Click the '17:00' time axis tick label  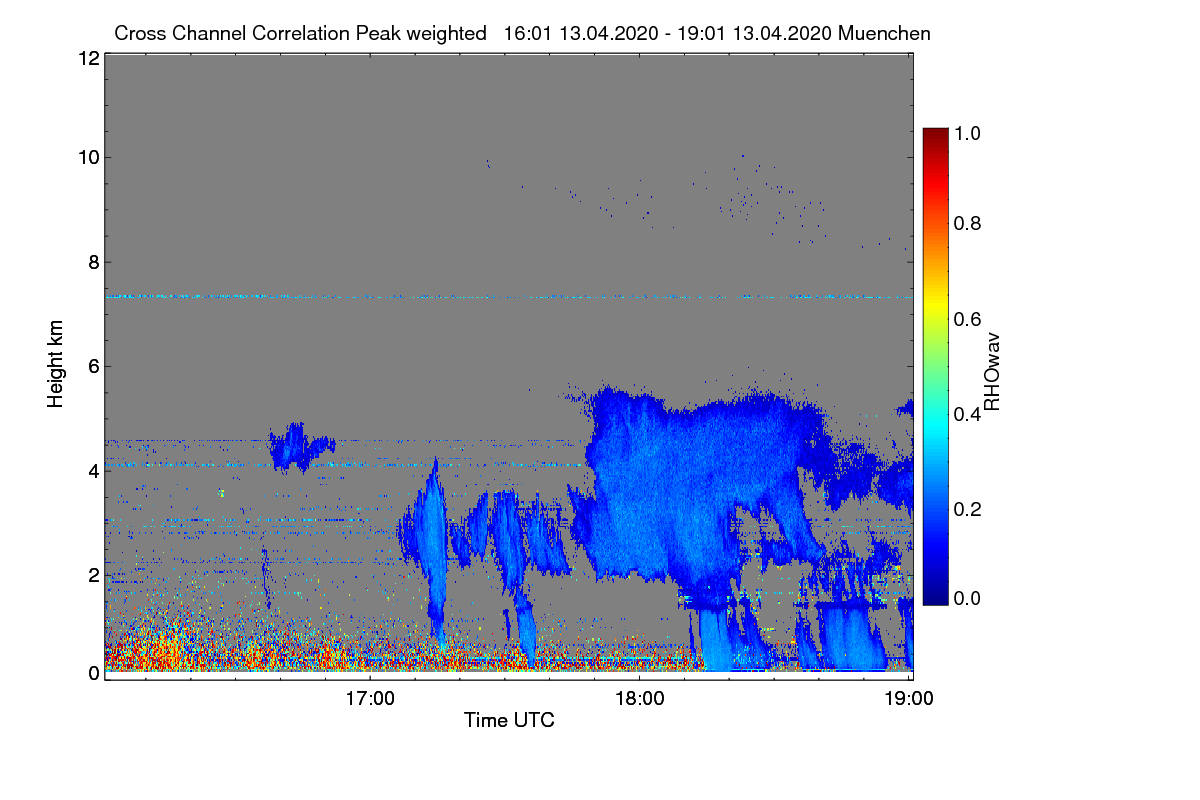click(x=370, y=697)
